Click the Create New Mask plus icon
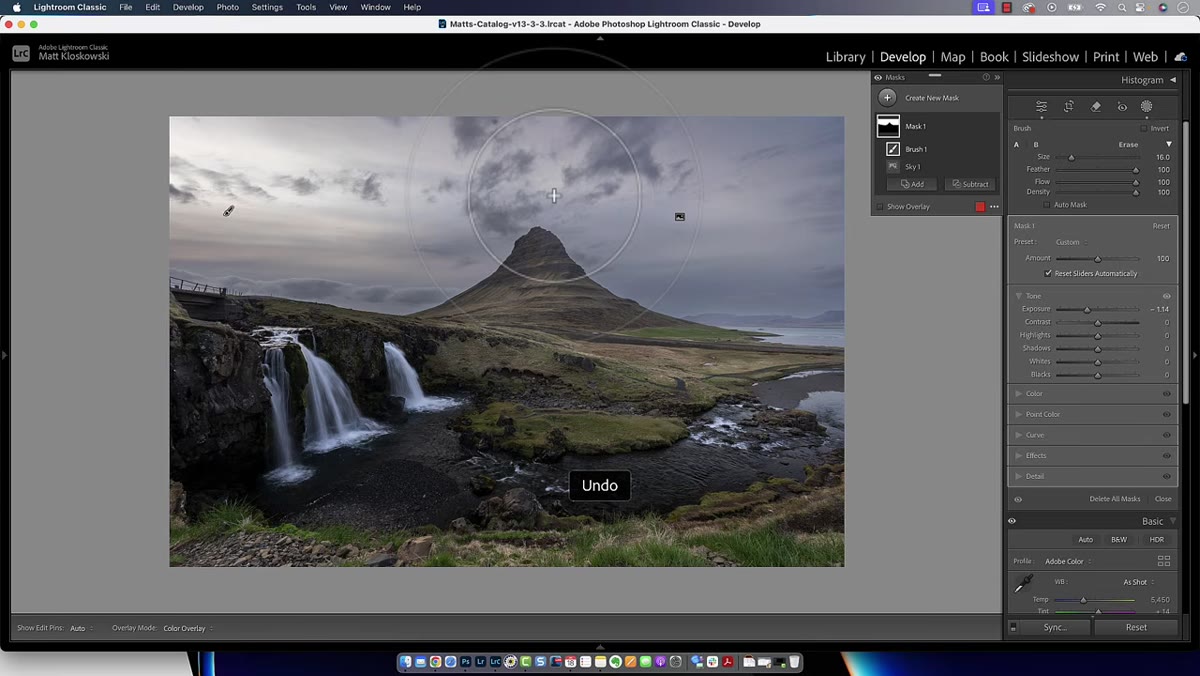This screenshot has height=676, width=1200. coord(887,97)
